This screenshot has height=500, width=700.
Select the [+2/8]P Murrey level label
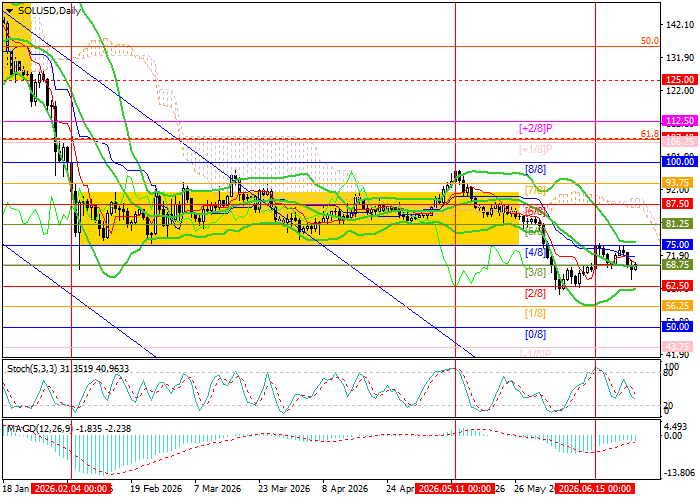pos(536,128)
